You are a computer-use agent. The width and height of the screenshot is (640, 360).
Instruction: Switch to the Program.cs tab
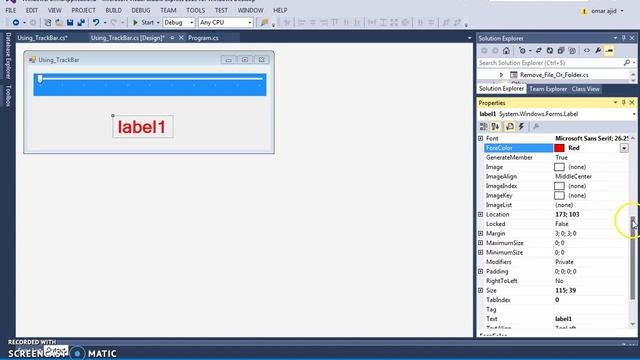coord(203,38)
